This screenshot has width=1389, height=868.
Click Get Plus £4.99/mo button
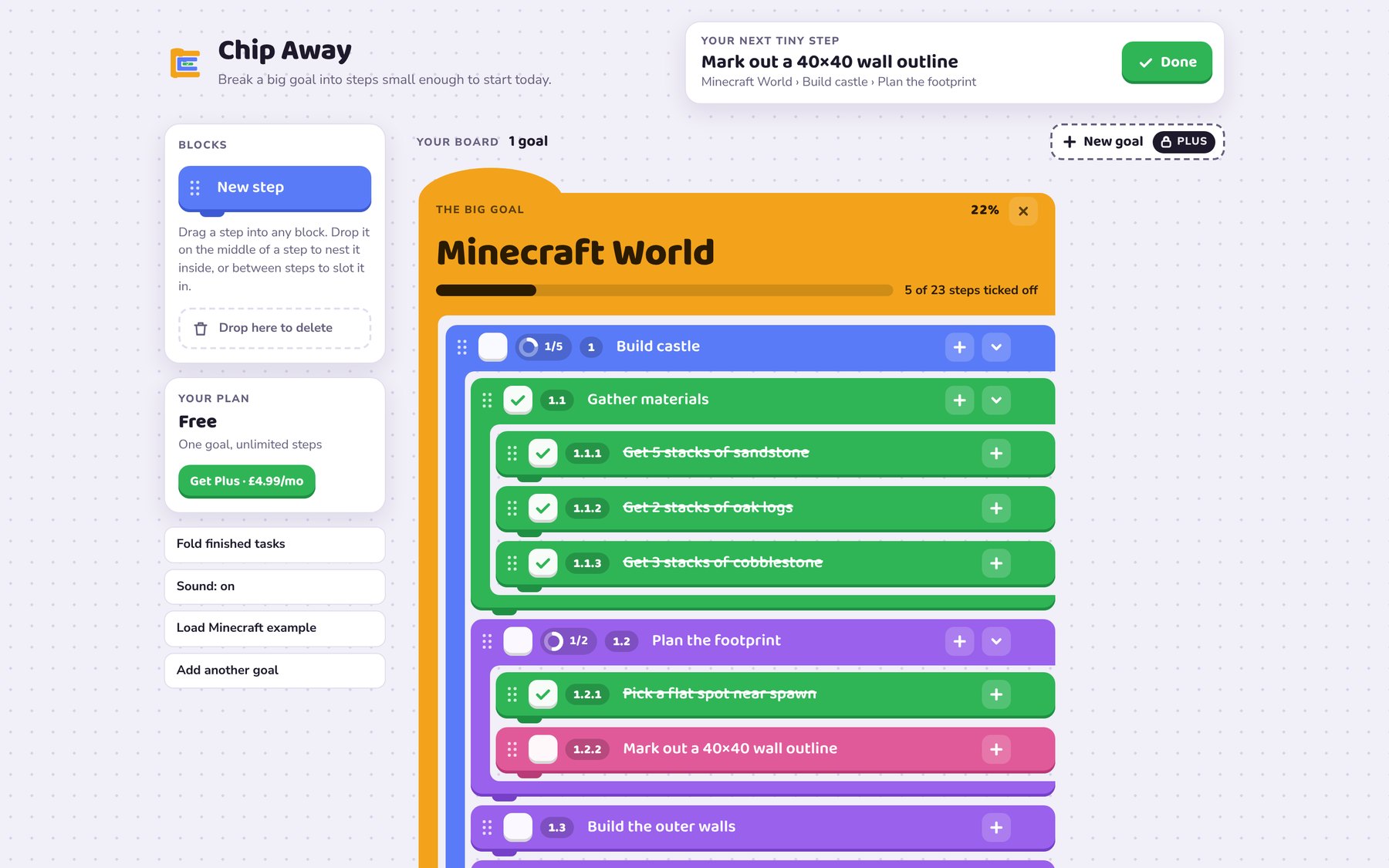point(247,481)
